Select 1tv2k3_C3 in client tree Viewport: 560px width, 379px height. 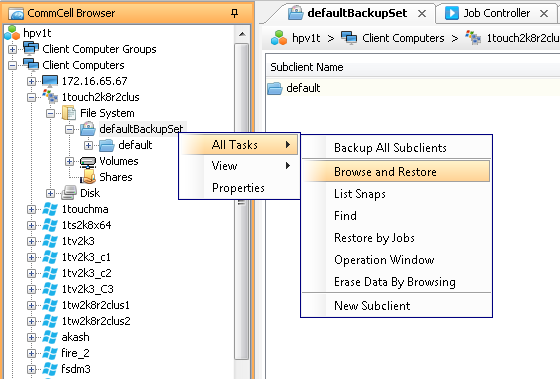click(88, 289)
